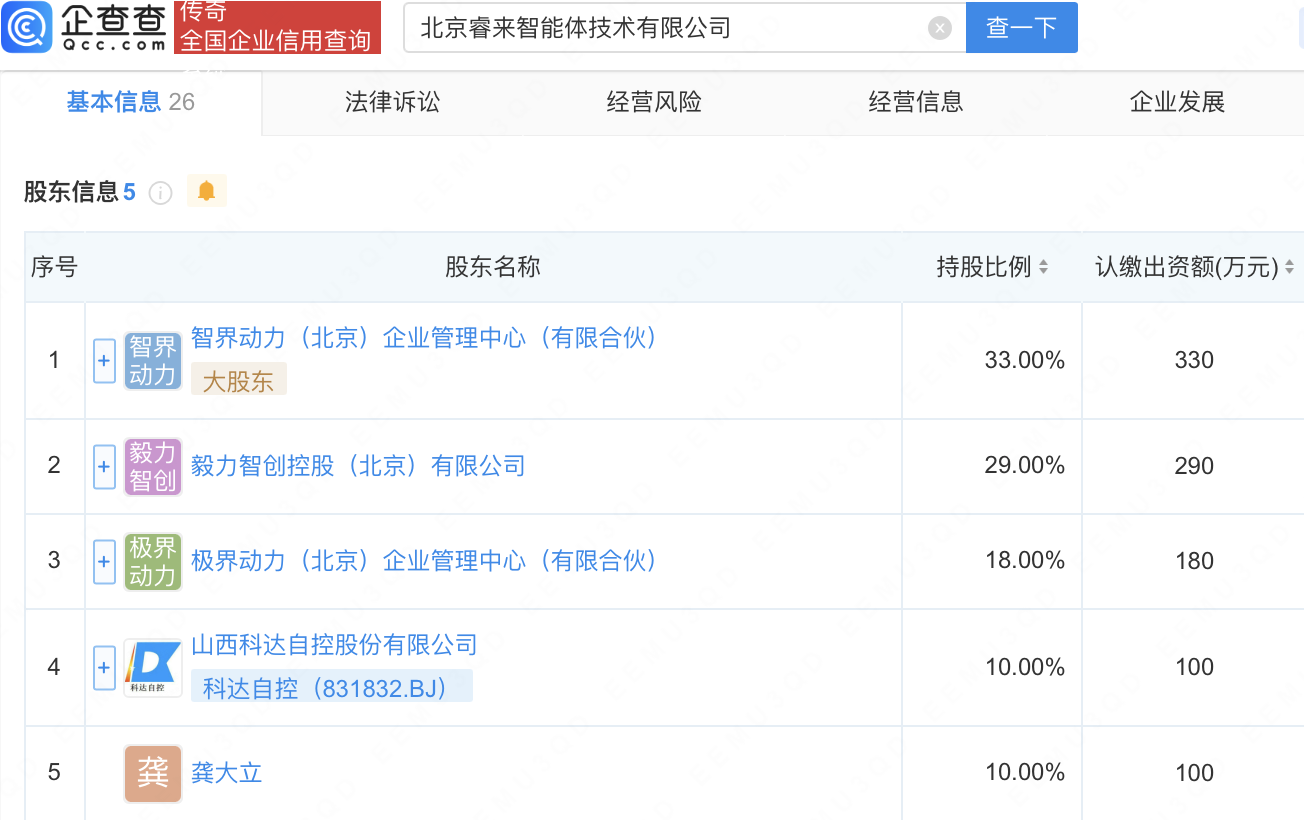
Task: Click the 智界动力 blue logo tile
Action: click(x=153, y=361)
